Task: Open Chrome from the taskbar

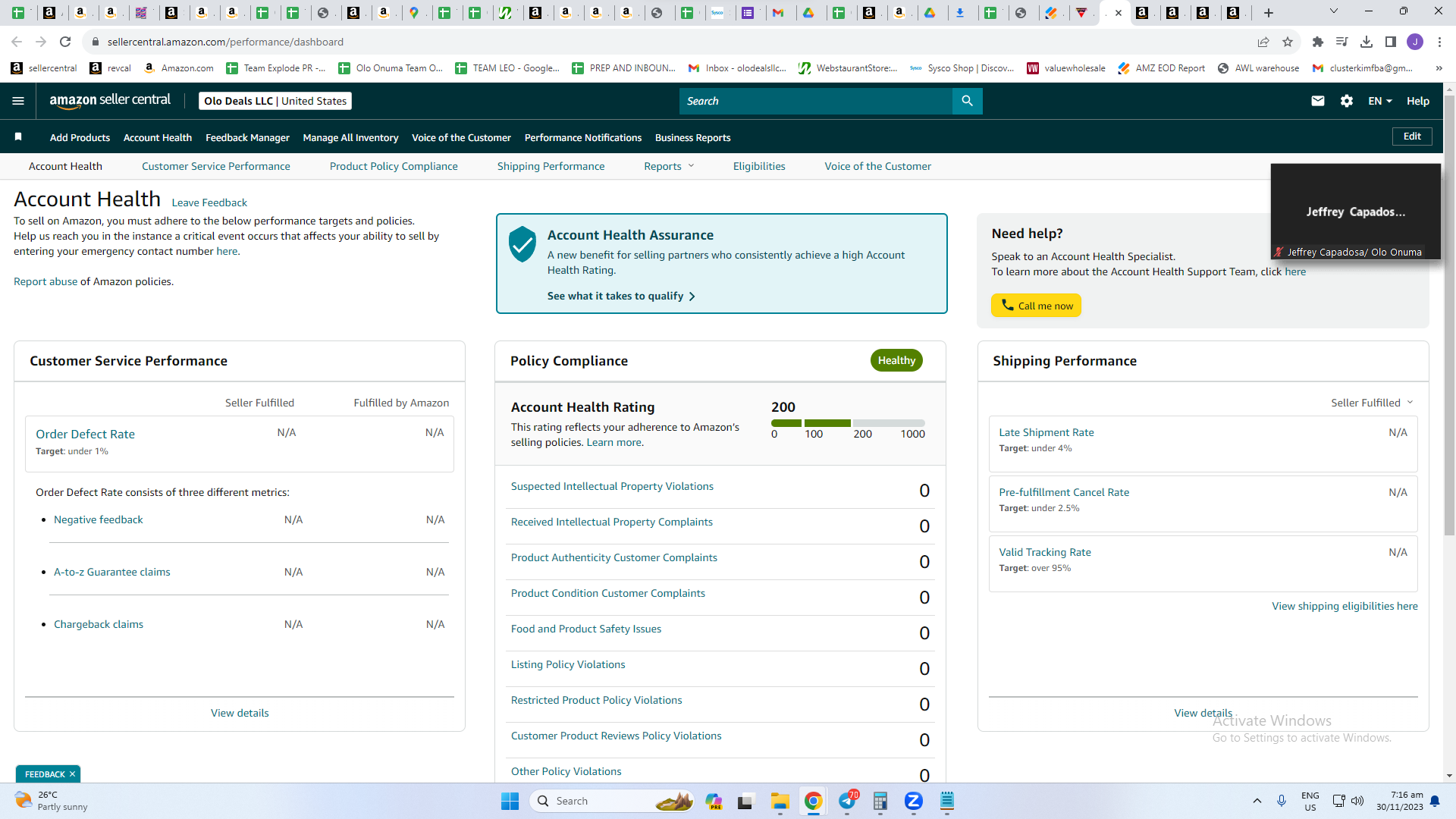Action: [x=814, y=801]
